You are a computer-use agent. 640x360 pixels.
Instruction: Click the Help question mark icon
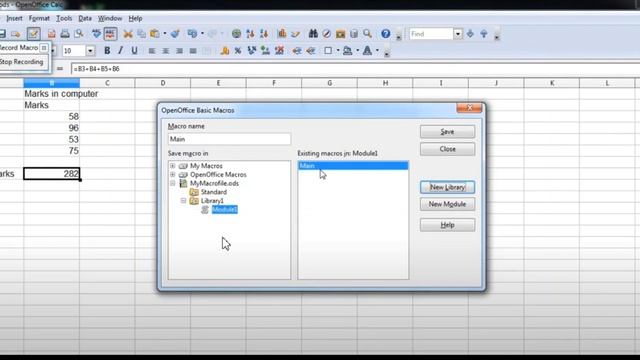pyautogui.click(x=385, y=34)
